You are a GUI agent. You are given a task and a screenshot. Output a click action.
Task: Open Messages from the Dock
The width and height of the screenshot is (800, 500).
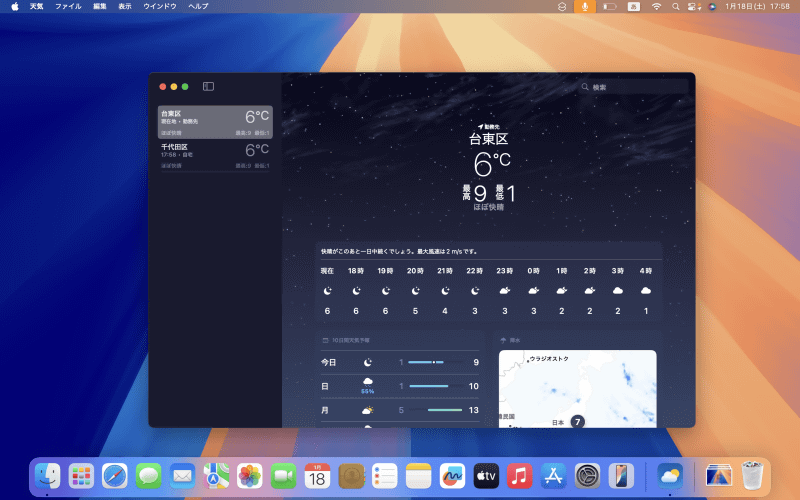pyautogui.click(x=148, y=477)
